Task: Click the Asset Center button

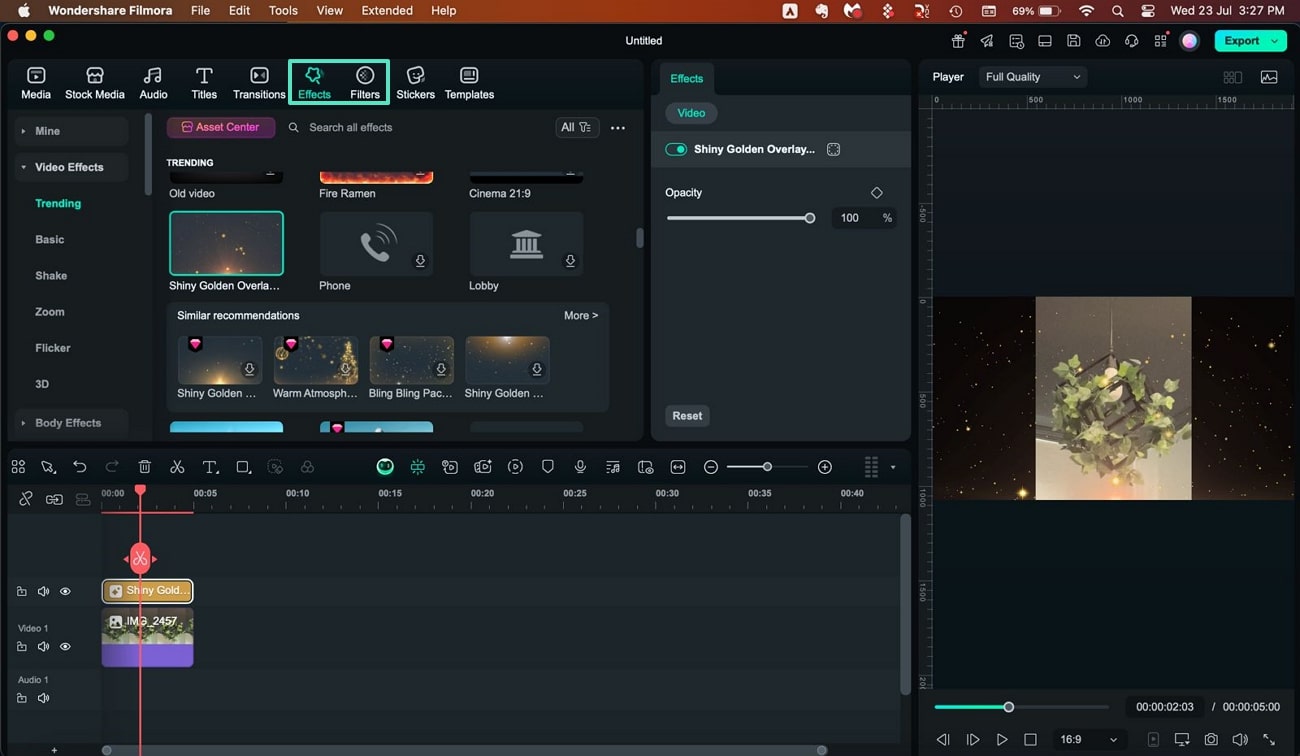Action: pyautogui.click(x=220, y=127)
